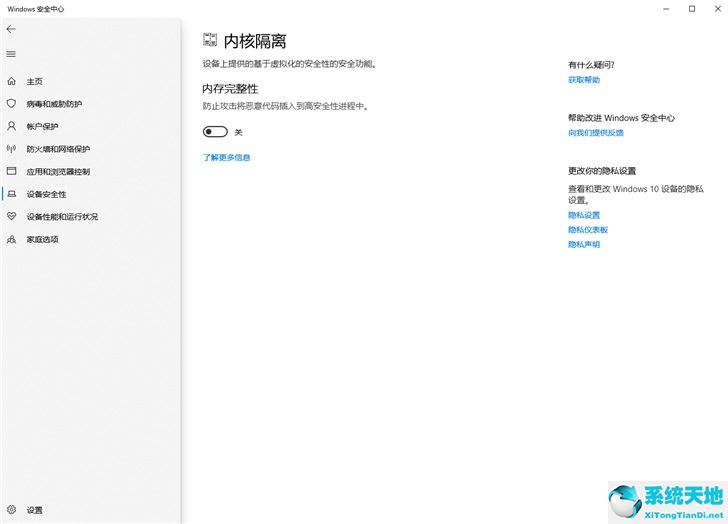Image resolution: width=728 pixels, height=524 pixels.
Task: Click the shield icon for 病毒和威胁防护
Action: coord(12,104)
